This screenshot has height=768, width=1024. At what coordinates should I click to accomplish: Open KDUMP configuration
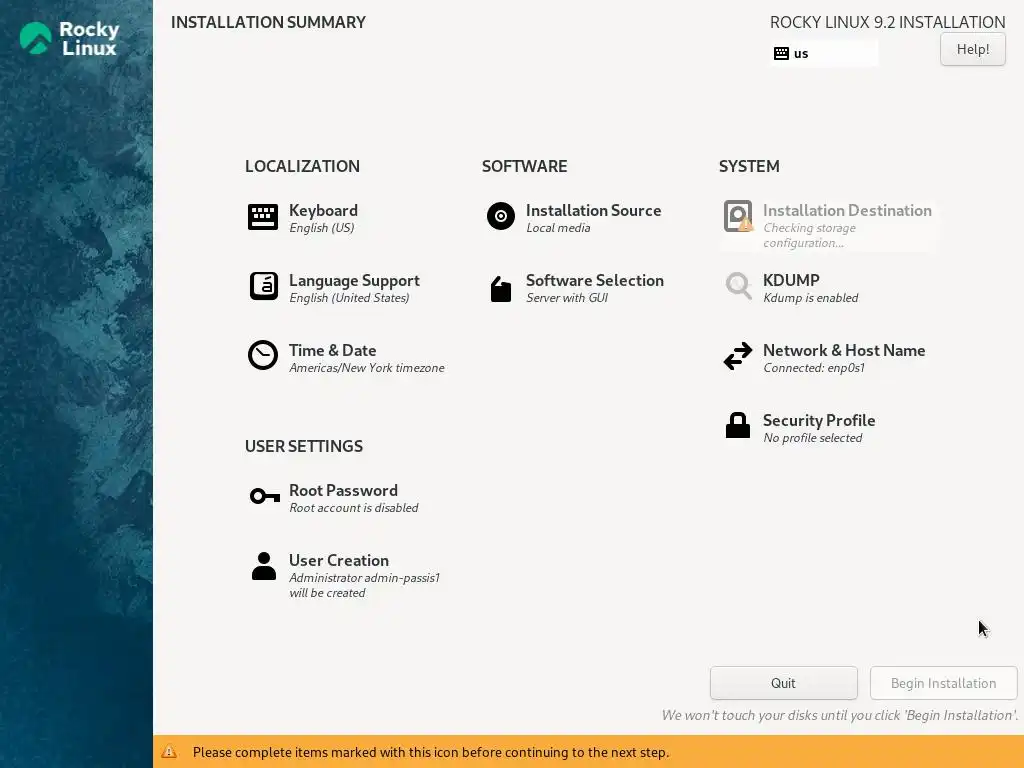point(791,280)
